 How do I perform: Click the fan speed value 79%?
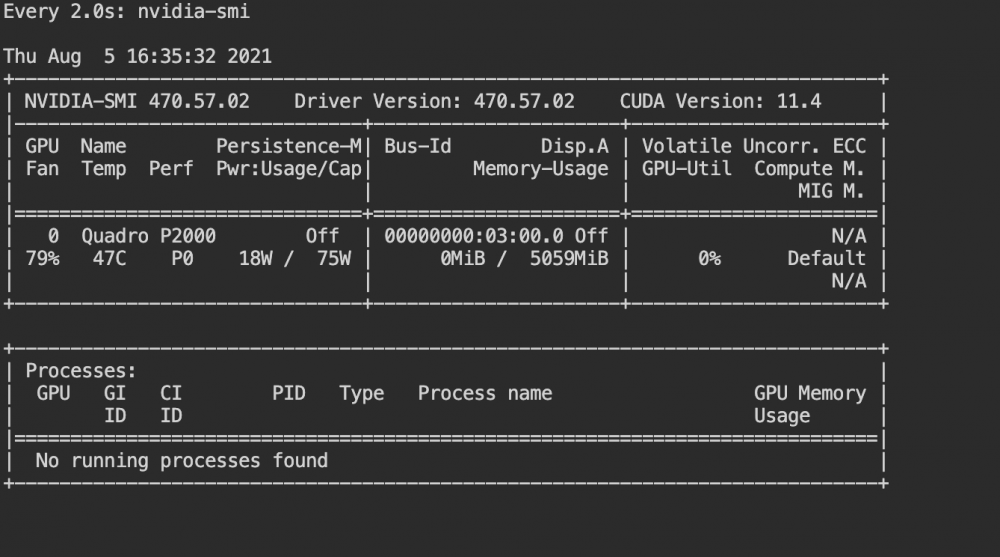[42, 258]
